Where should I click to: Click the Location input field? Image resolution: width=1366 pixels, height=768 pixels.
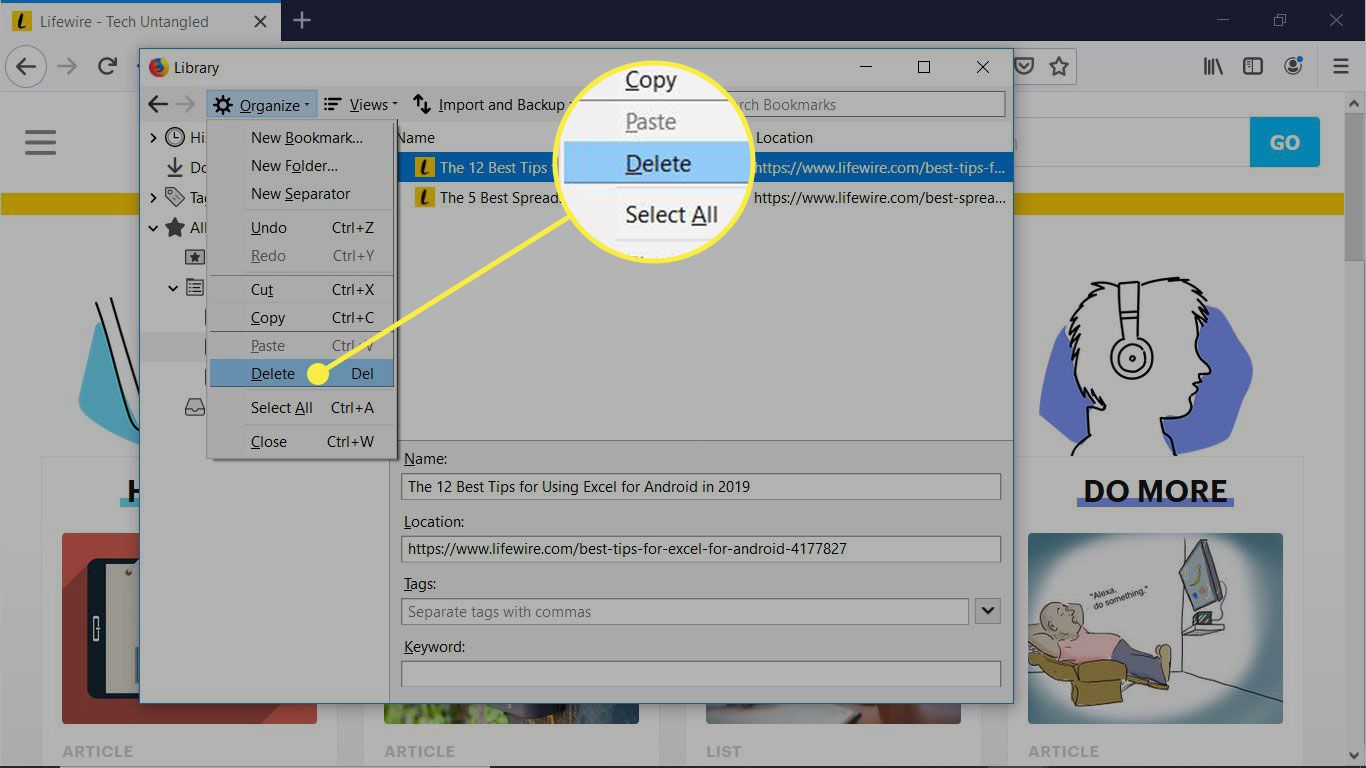click(x=701, y=549)
